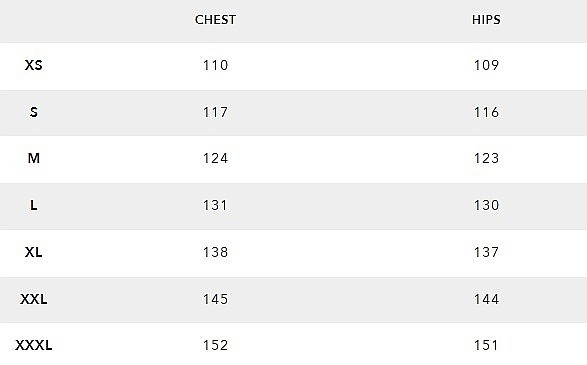Click chest value 124 for M
Screen dimensions: 587x365
click(215, 158)
